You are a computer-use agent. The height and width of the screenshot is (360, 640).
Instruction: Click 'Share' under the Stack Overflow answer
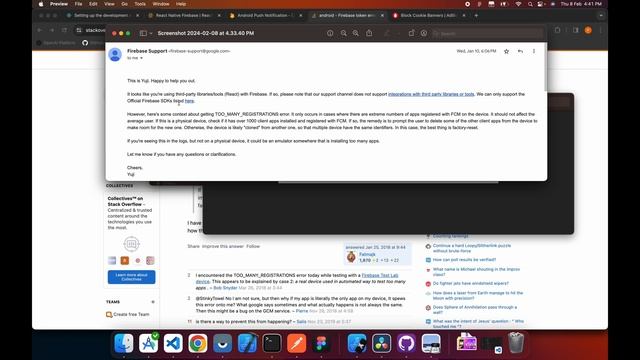click(x=193, y=247)
